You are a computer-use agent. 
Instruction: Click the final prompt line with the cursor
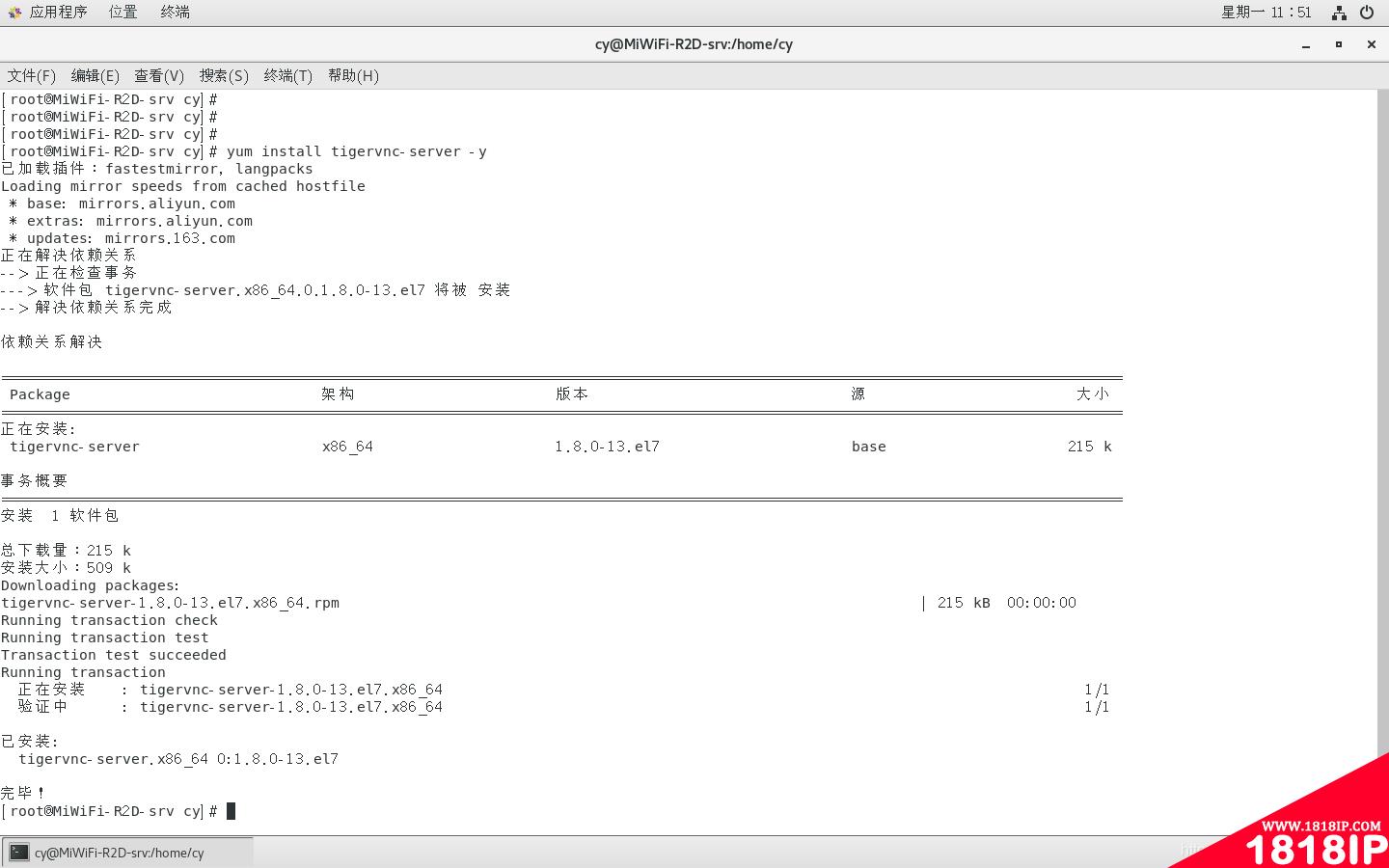point(118,811)
